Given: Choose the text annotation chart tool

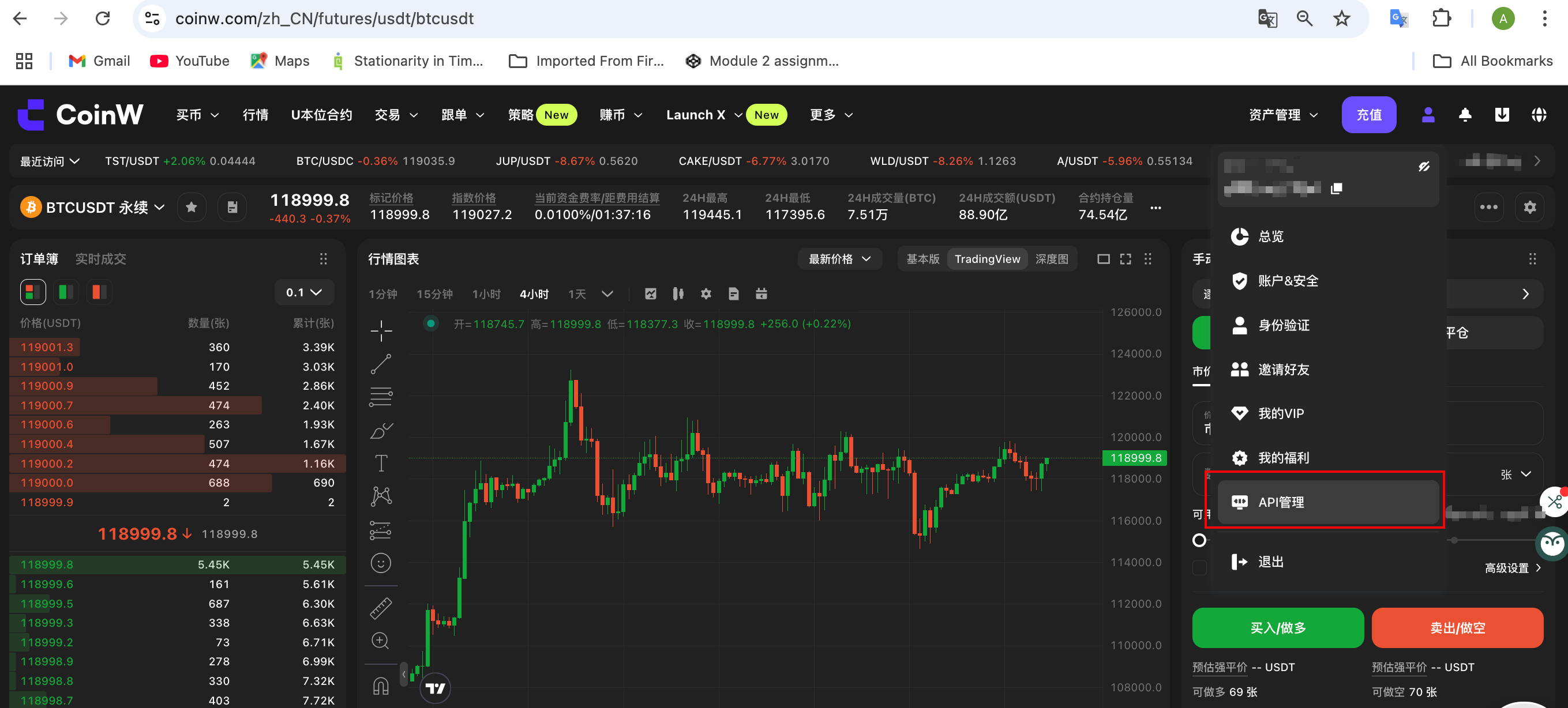Looking at the screenshot, I should point(381,464).
